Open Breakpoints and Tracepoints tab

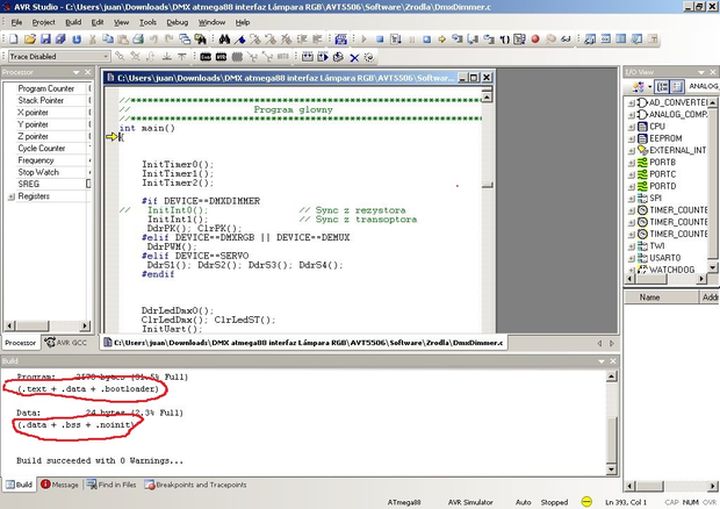[196, 485]
